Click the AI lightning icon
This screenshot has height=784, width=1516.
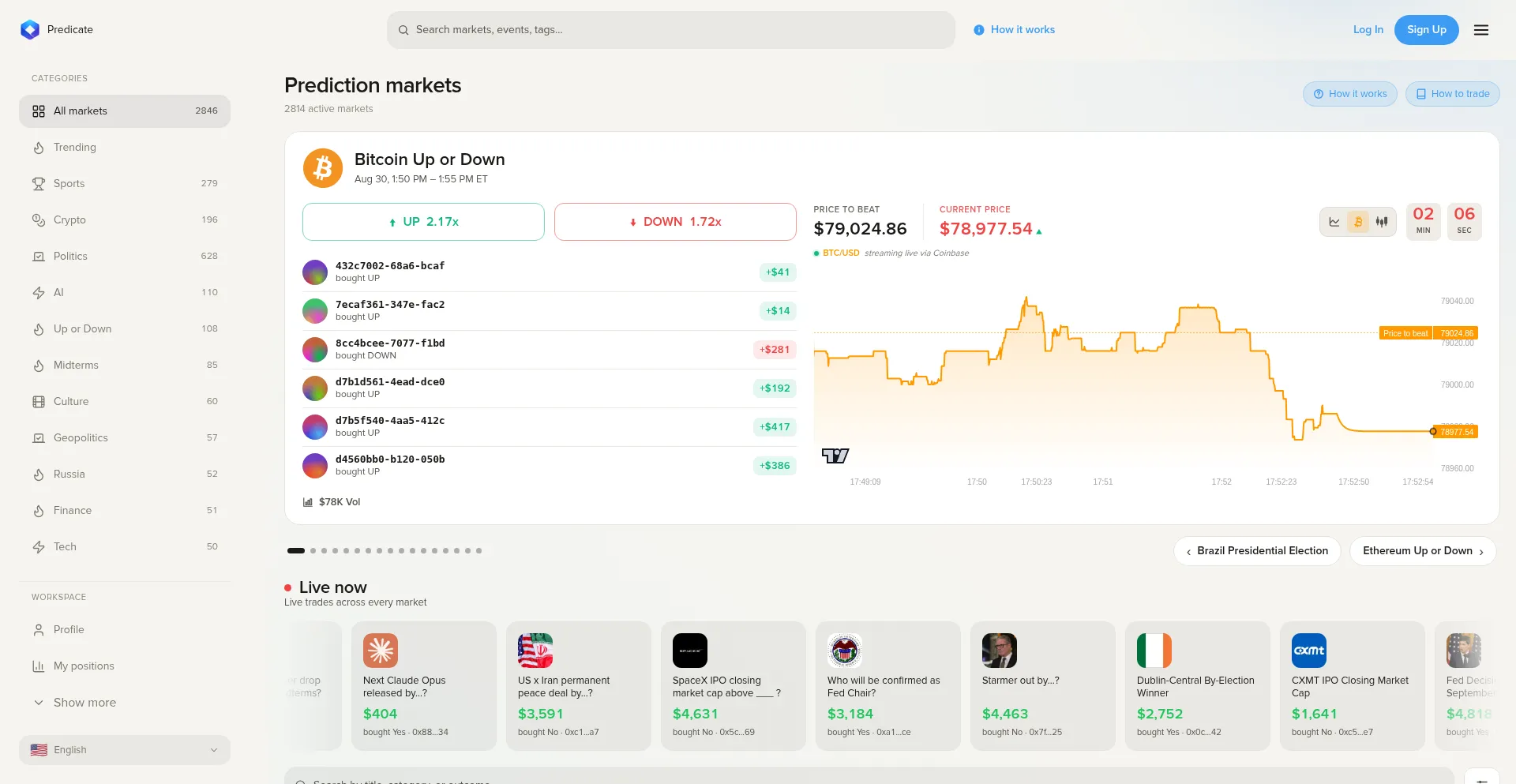39,293
